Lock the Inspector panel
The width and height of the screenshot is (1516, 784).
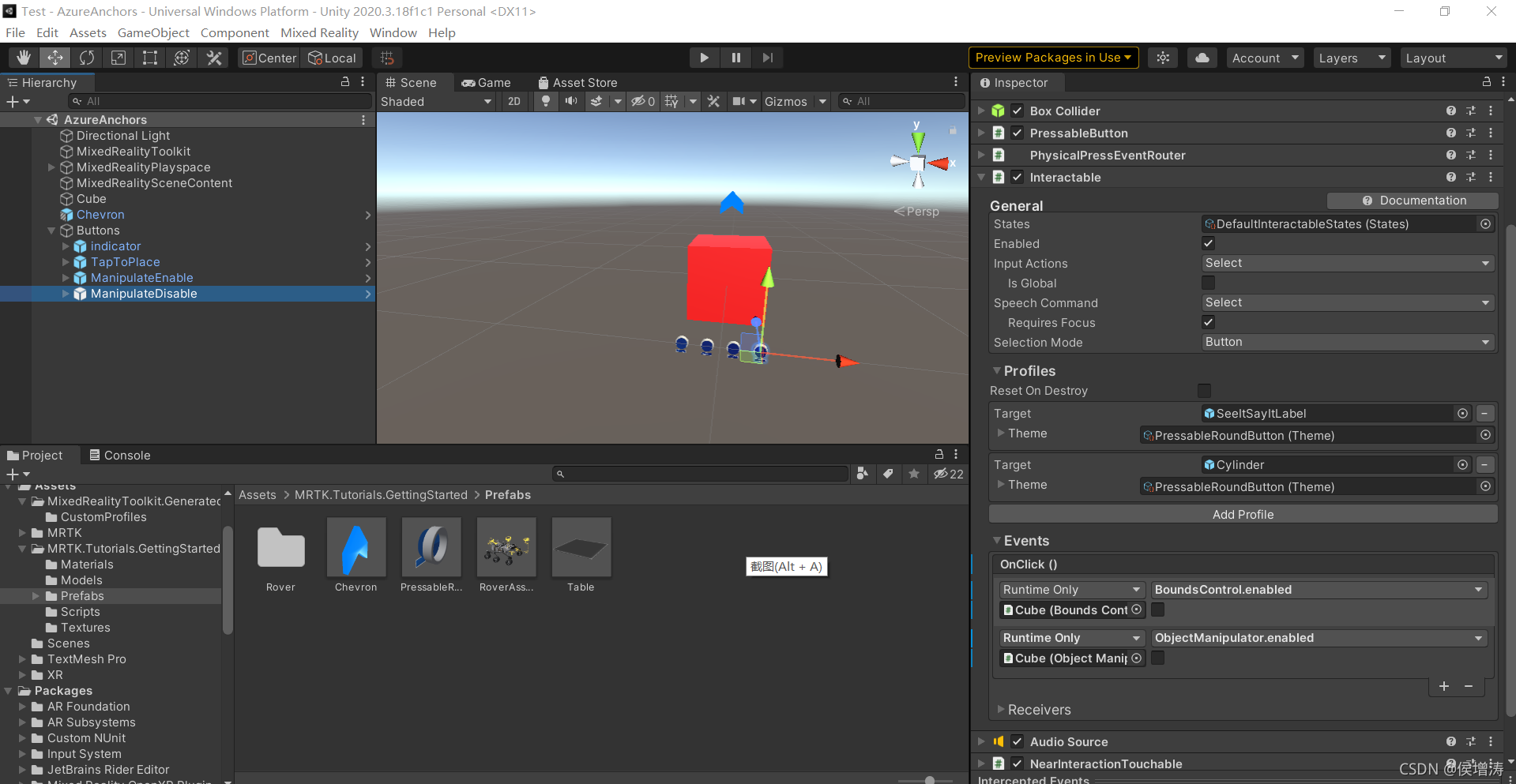[x=1487, y=82]
